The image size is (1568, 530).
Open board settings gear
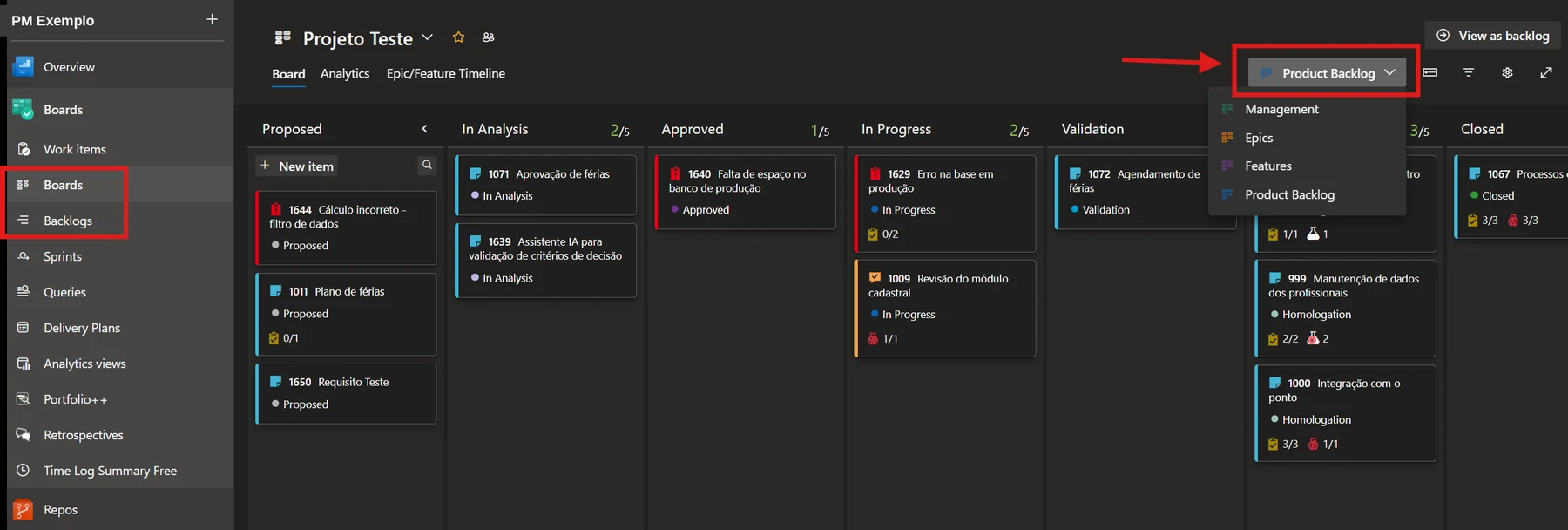pyautogui.click(x=1507, y=72)
